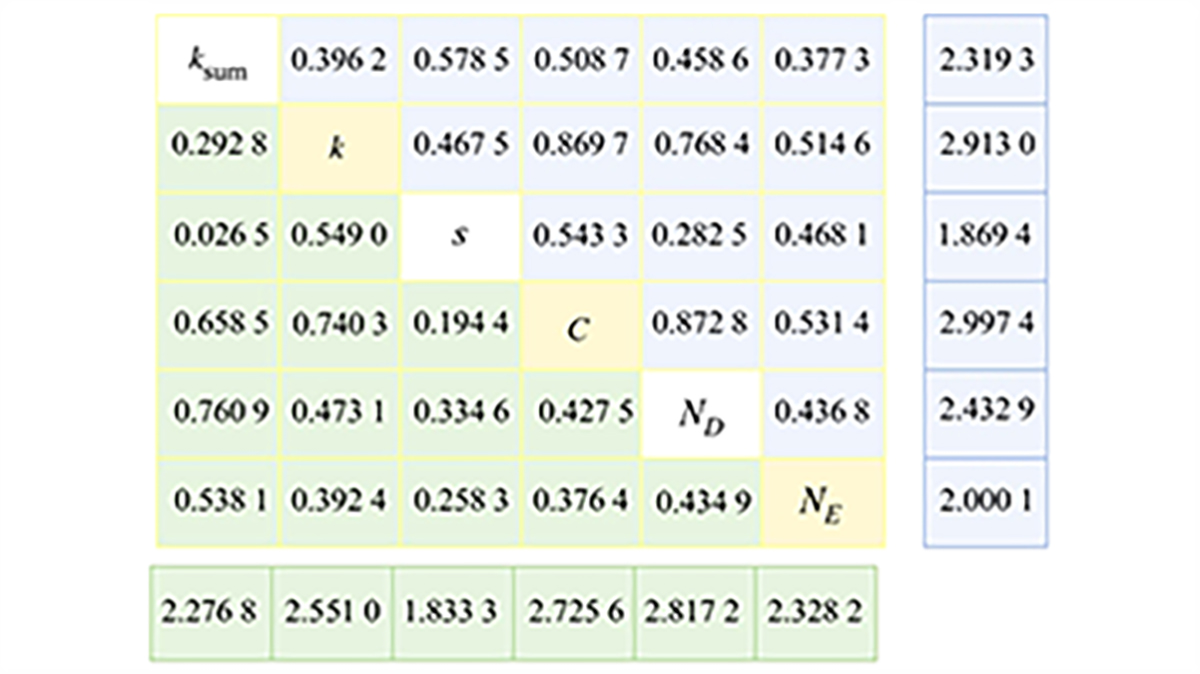Select the column sum 2.276 8
Screen dimensions: 1200x674
211,612
